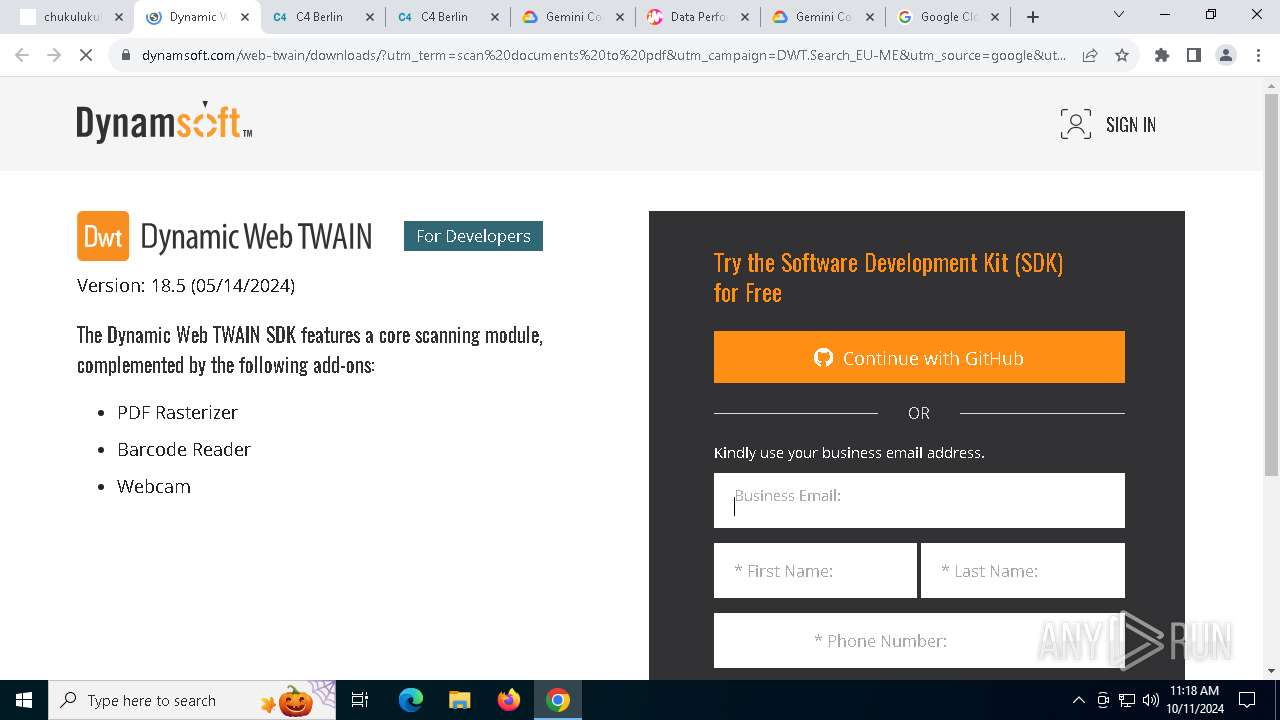Select the 'Webcam' list item text
1280x720 pixels.
pos(154,486)
